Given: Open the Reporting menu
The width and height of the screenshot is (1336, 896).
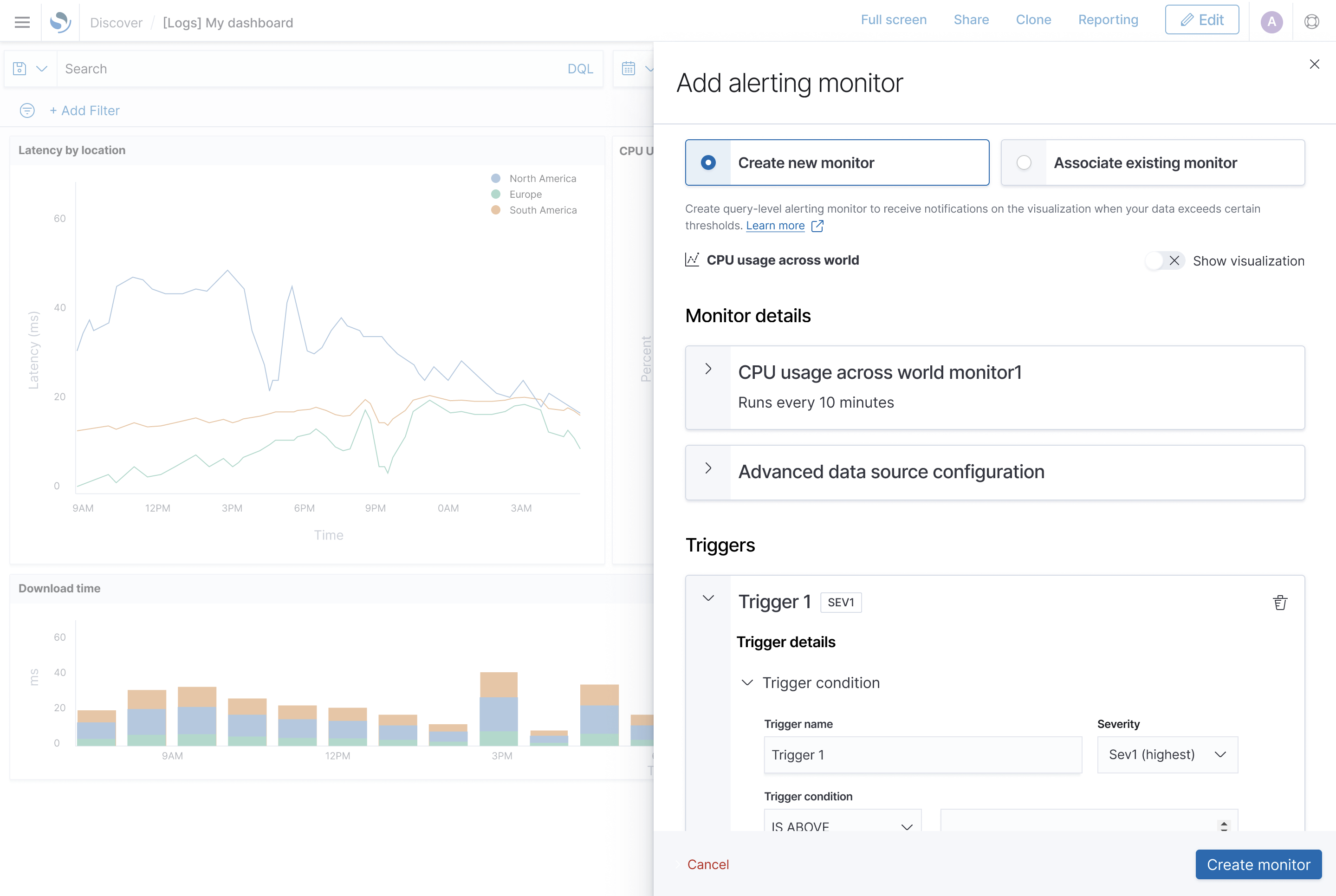Looking at the screenshot, I should coord(1108,19).
